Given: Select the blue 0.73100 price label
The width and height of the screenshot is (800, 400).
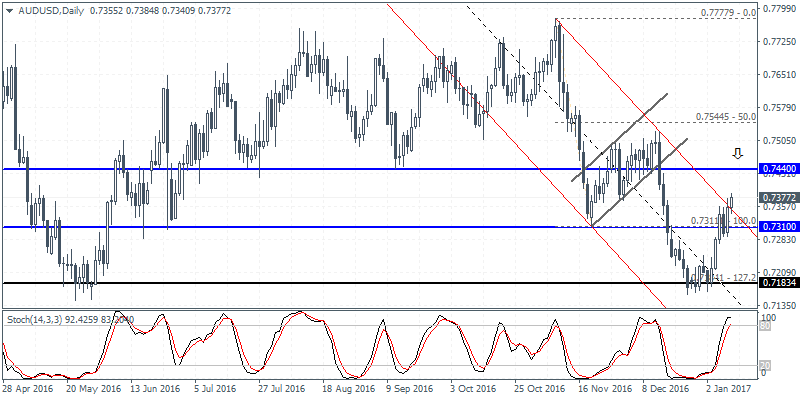Looking at the screenshot, I should [779, 227].
